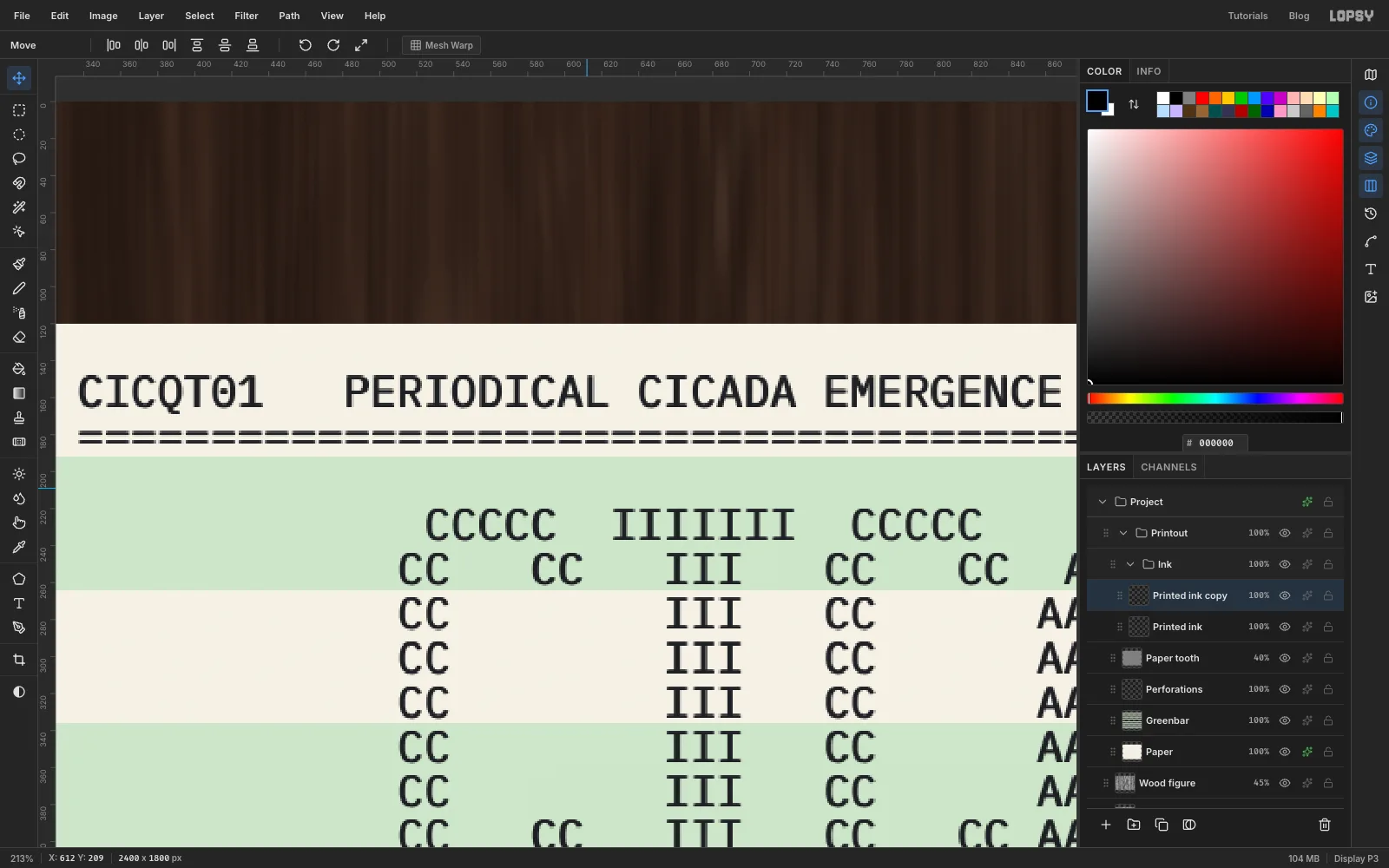The width and height of the screenshot is (1389, 868).
Task: Select the Crop tool
Action: point(19,660)
